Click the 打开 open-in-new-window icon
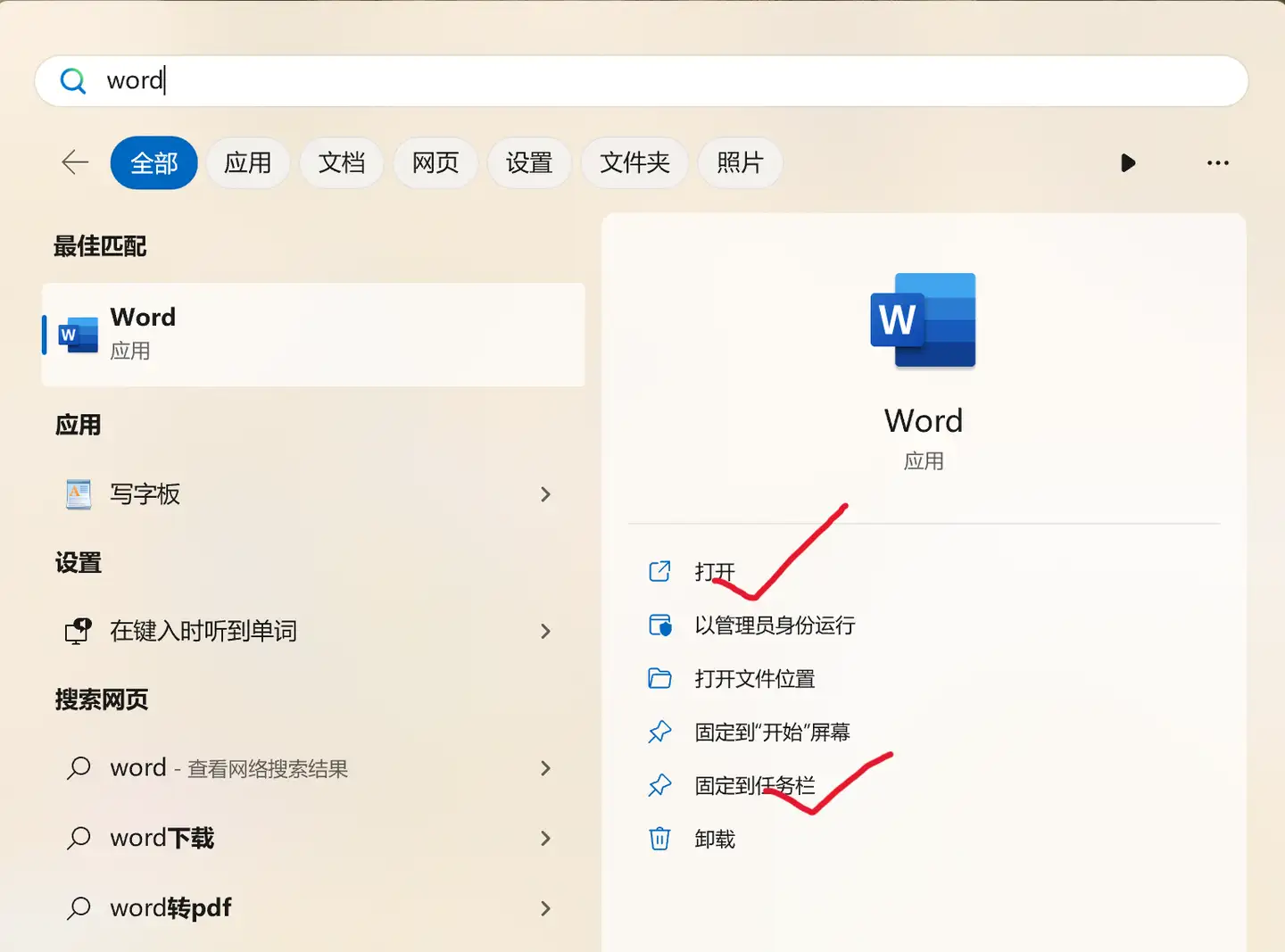This screenshot has width=1285, height=952. (x=659, y=571)
